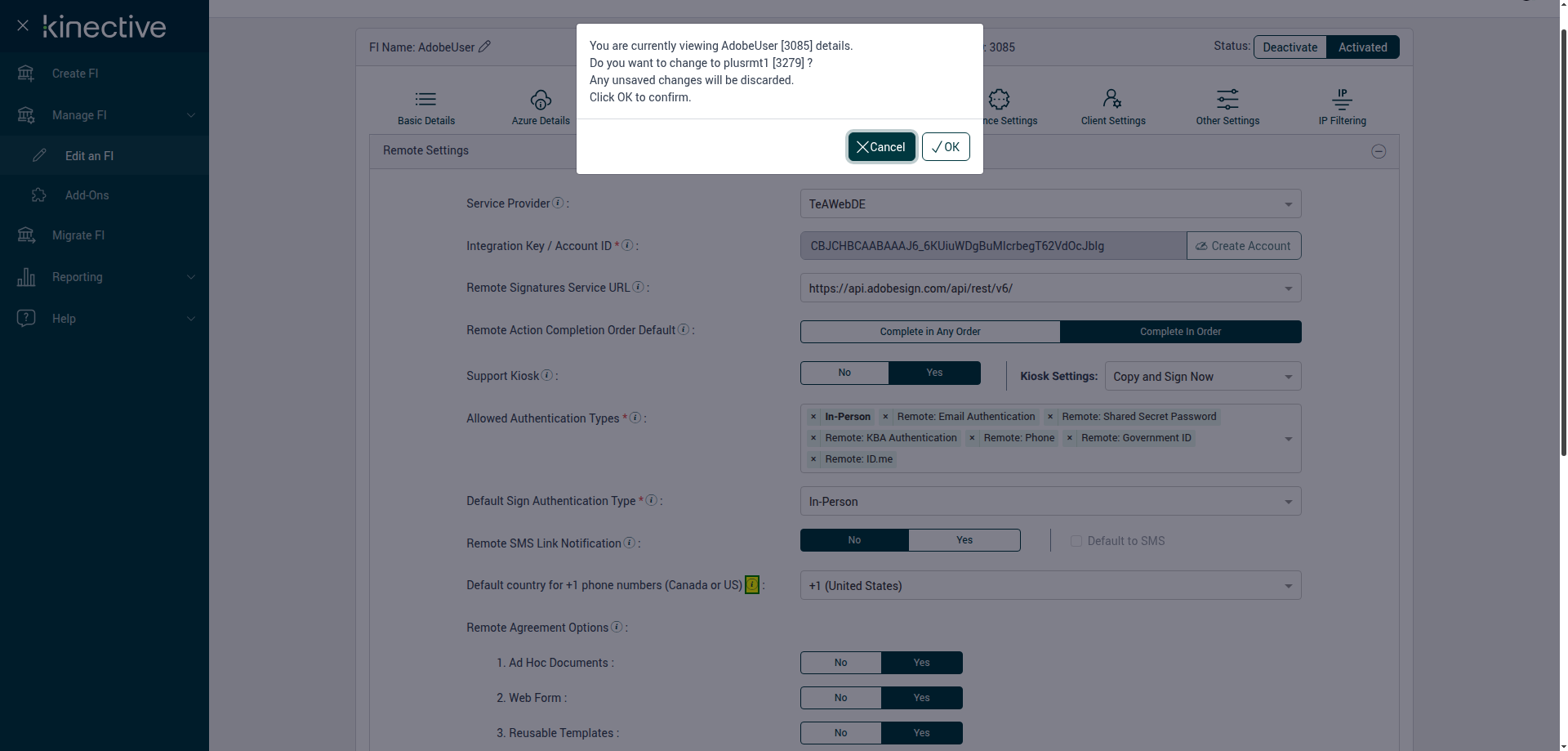
Task: Expand the Help menu chevron
Action: coord(191,319)
